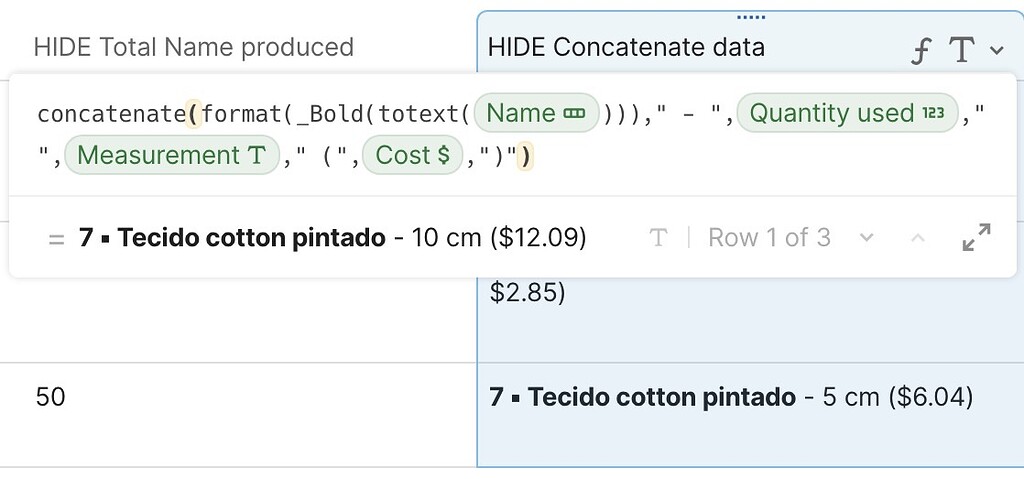The image size is (1024, 479).
Task: Expand the formula editor to full size
Action: [976, 237]
